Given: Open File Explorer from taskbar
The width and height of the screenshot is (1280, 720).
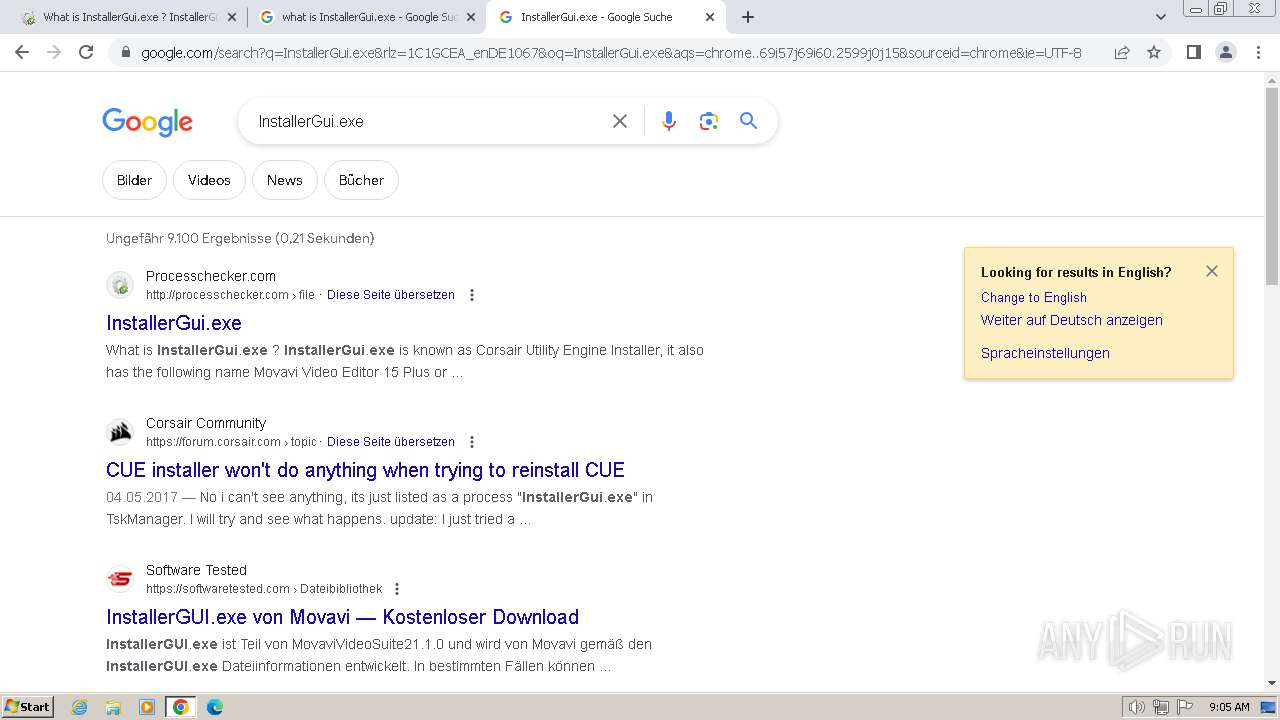Looking at the screenshot, I should pyautogui.click(x=113, y=707).
